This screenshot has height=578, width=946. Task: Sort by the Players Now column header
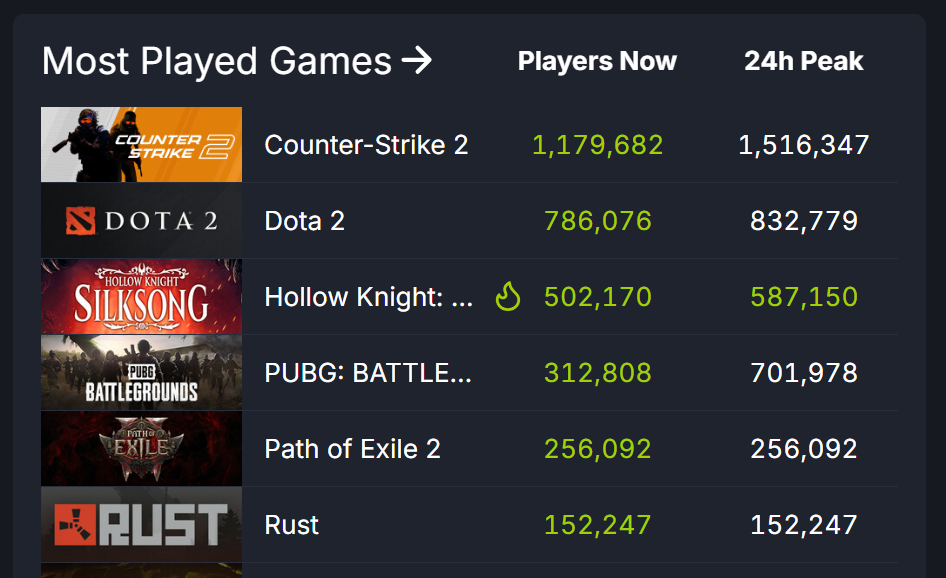(x=597, y=62)
